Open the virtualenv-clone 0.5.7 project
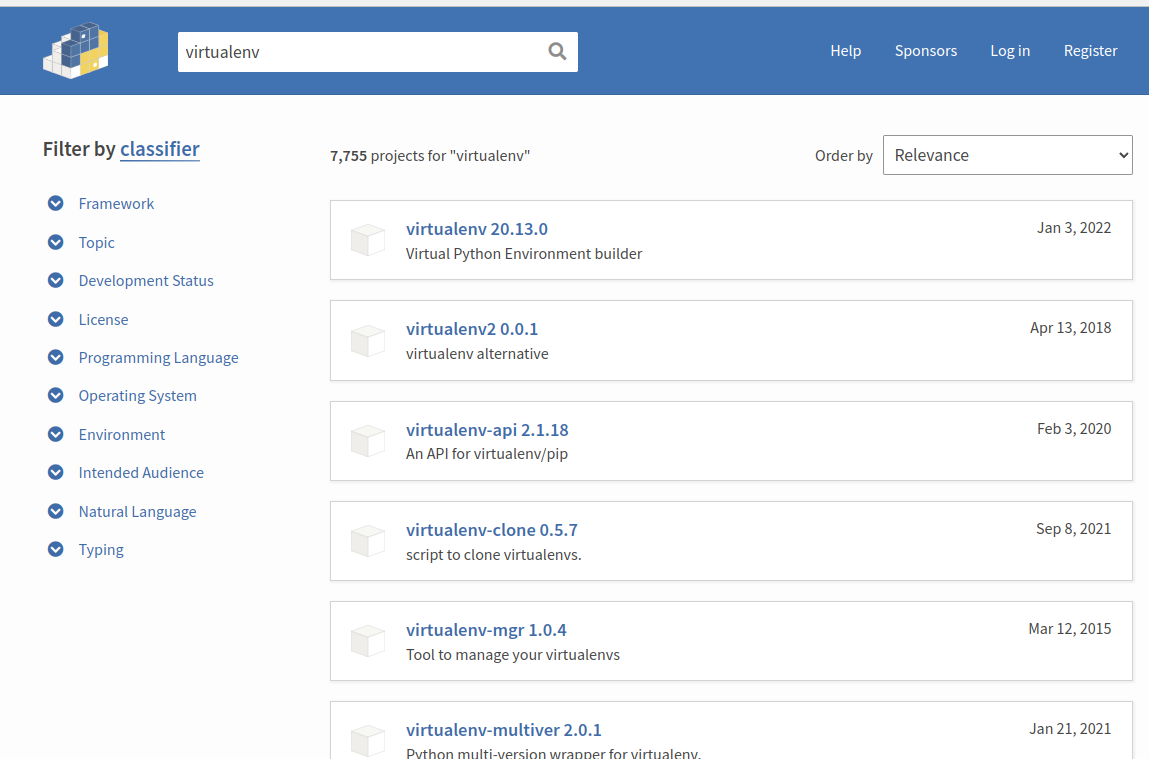The width and height of the screenshot is (1149, 759). click(491, 530)
